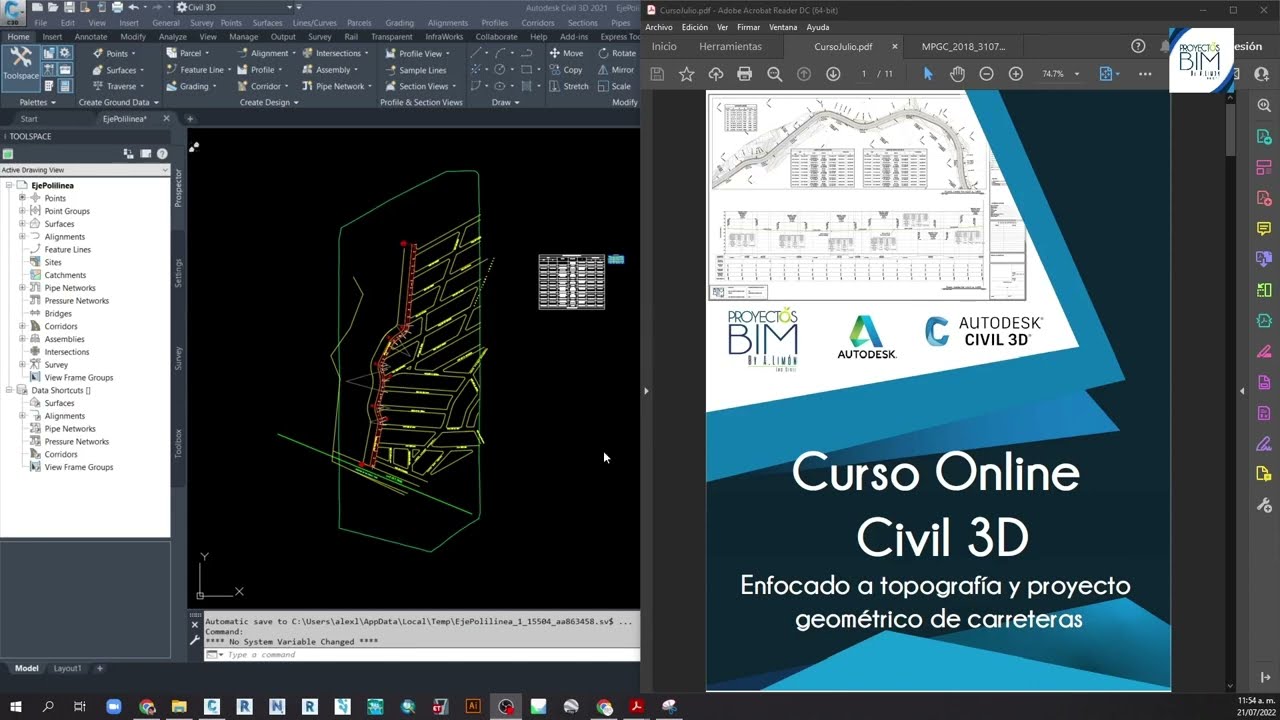Click the page number field in Acrobat
This screenshot has width=1280, height=720.
pos(863,74)
